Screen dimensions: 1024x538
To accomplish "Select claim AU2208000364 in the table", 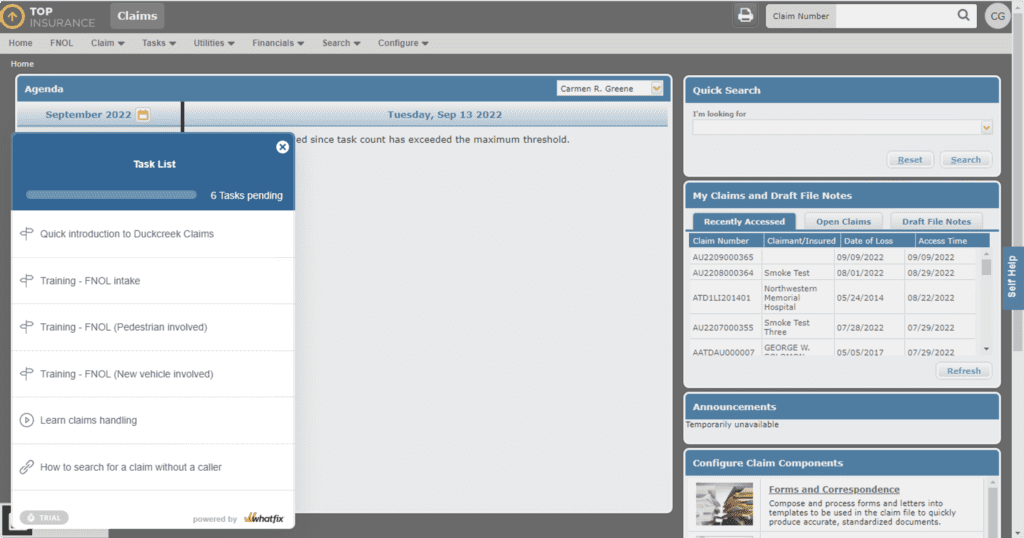I will pos(723,273).
